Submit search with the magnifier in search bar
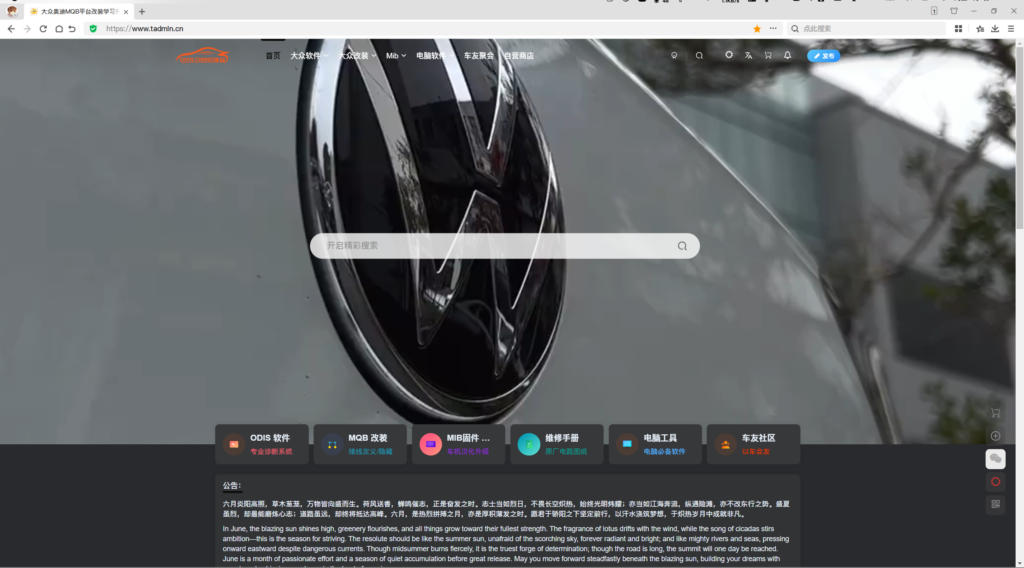 (682, 246)
